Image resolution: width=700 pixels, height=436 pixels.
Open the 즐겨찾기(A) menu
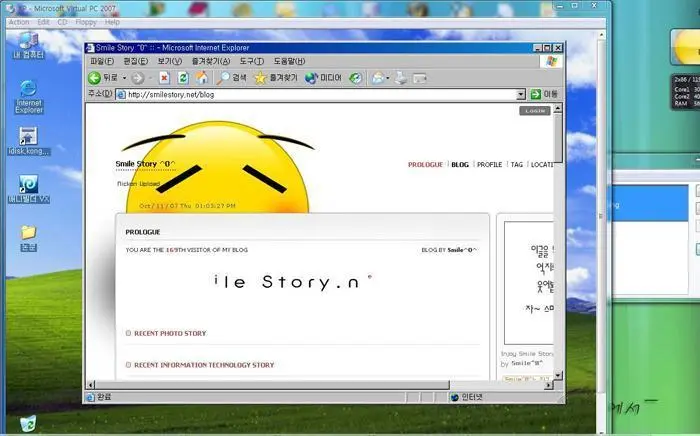(211, 61)
